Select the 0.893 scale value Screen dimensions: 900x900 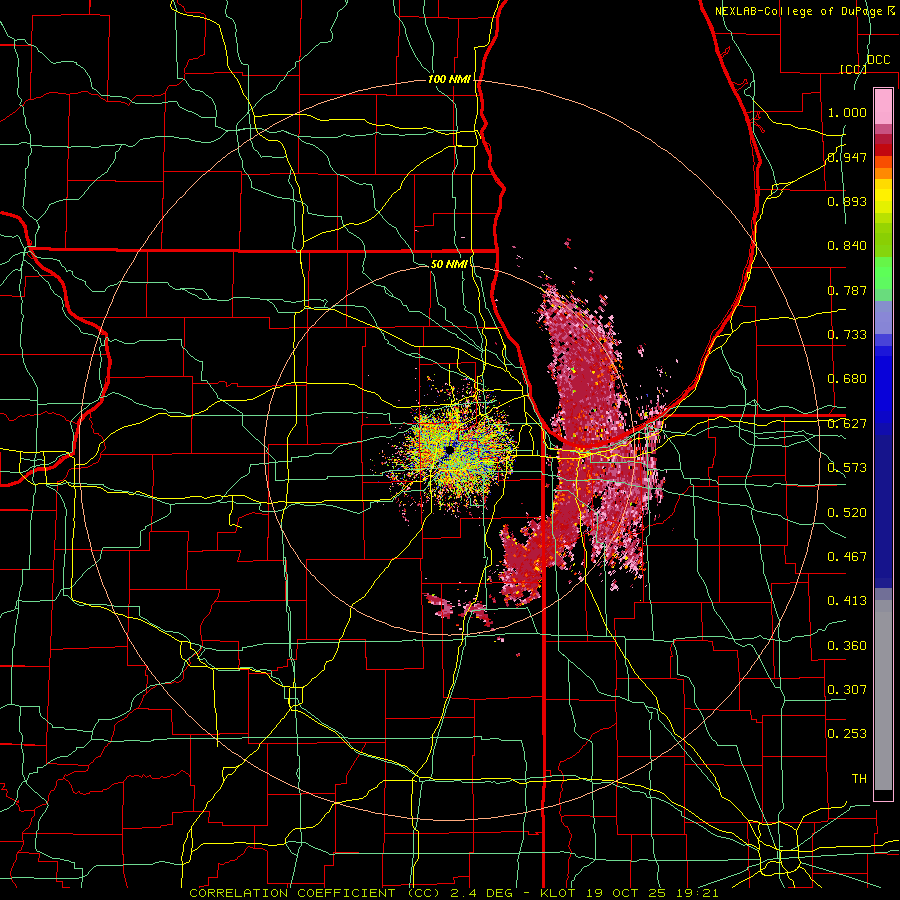click(x=847, y=201)
